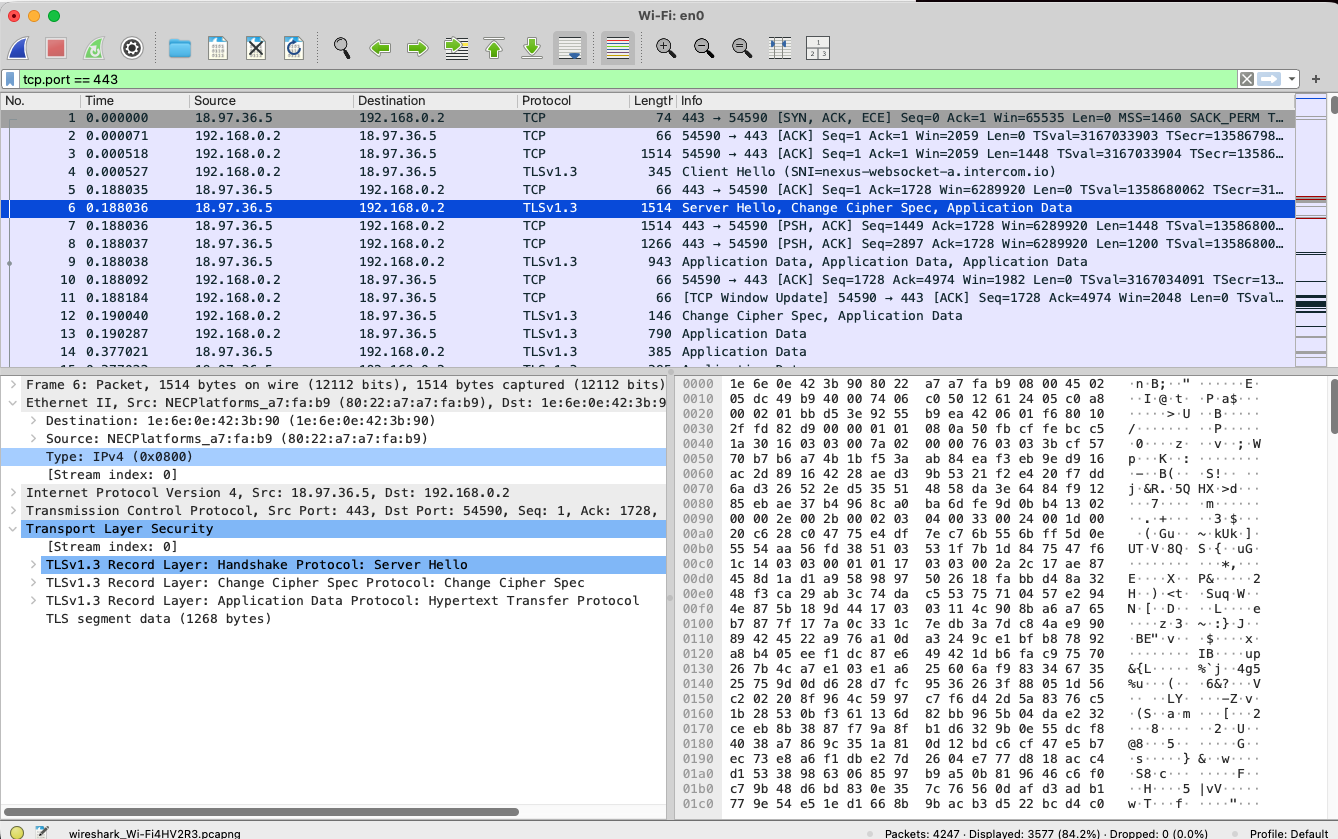Screen dimensions: 1338x839
Task: Start capturing packets with shark fin icon
Action: 20,48
